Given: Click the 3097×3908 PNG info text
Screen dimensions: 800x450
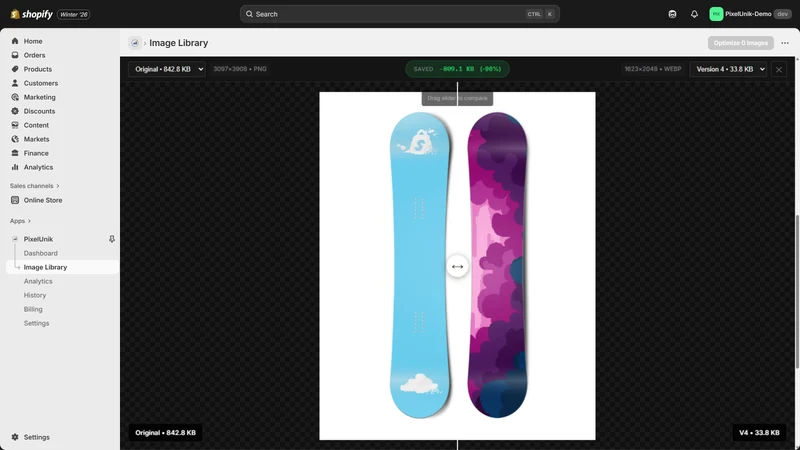Looking at the screenshot, I should click(x=240, y=69).
